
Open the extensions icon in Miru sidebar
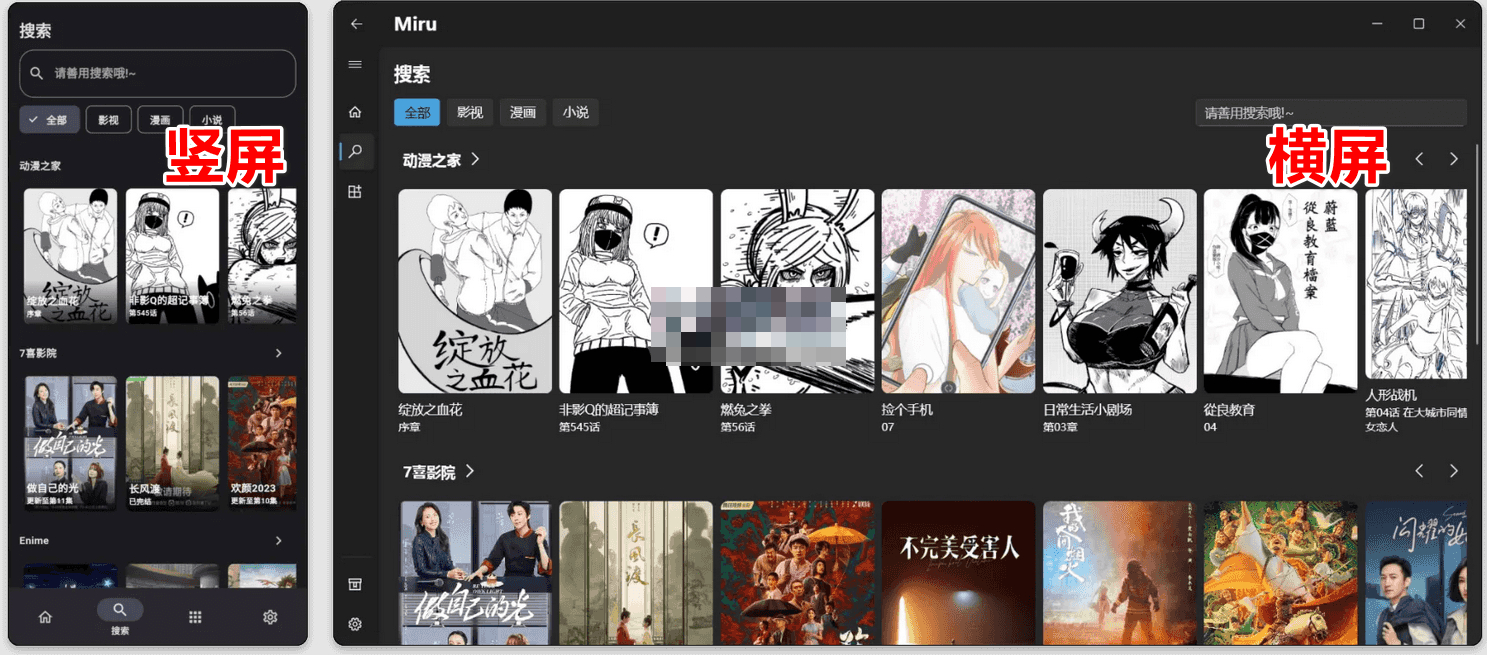tap(355, 191)
